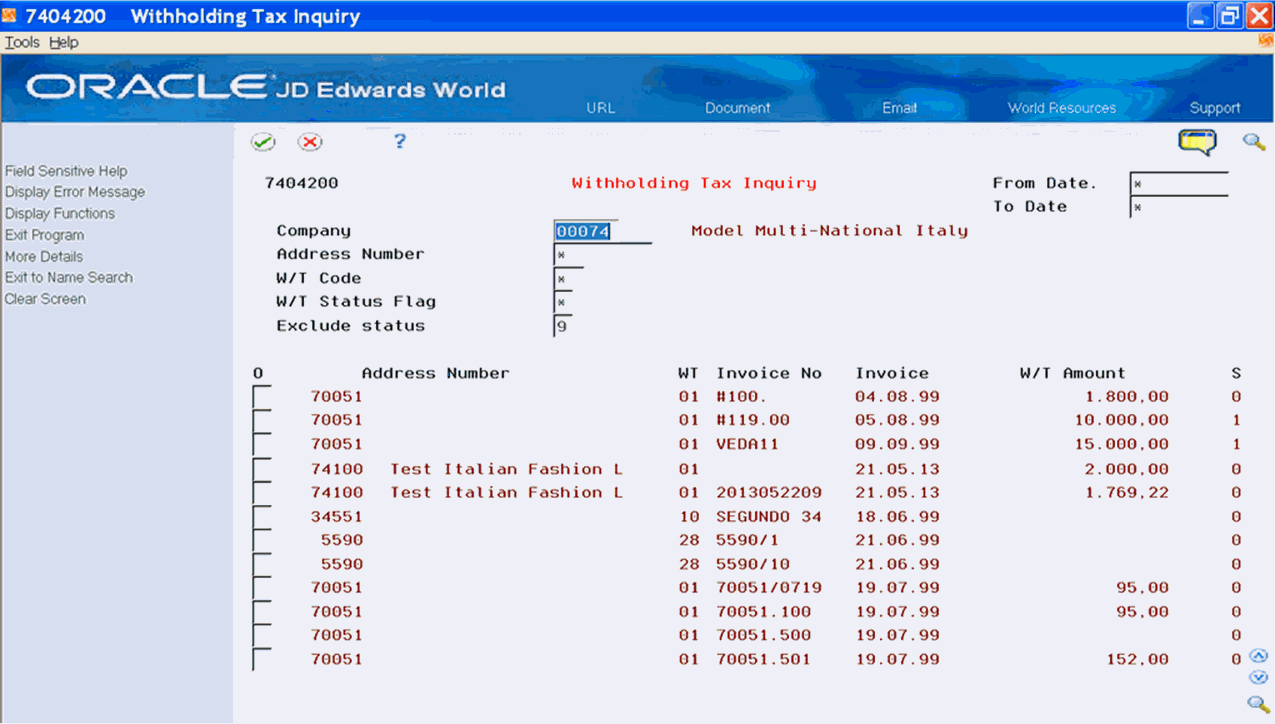Click invoice date 18.06.99

point(897,517)
